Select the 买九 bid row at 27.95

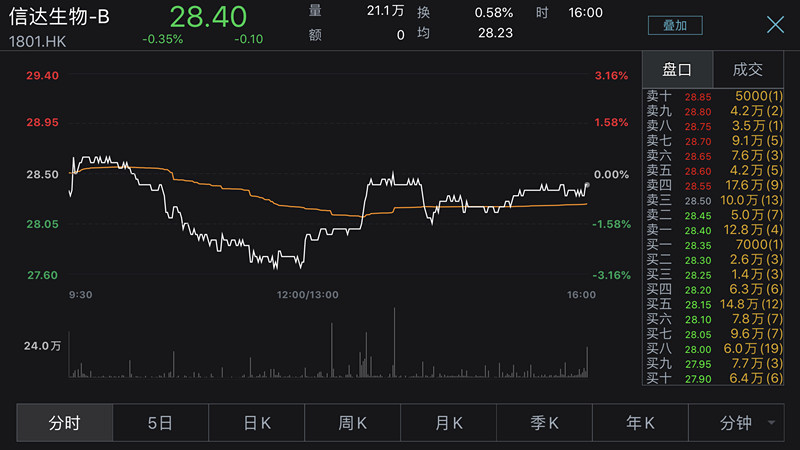(x=714, y=364)
